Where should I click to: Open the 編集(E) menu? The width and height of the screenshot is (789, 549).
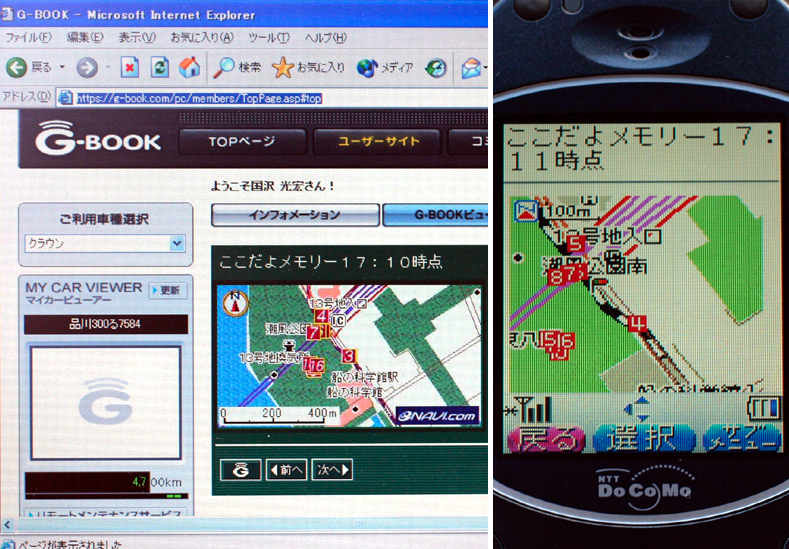(x=86, y=38)
